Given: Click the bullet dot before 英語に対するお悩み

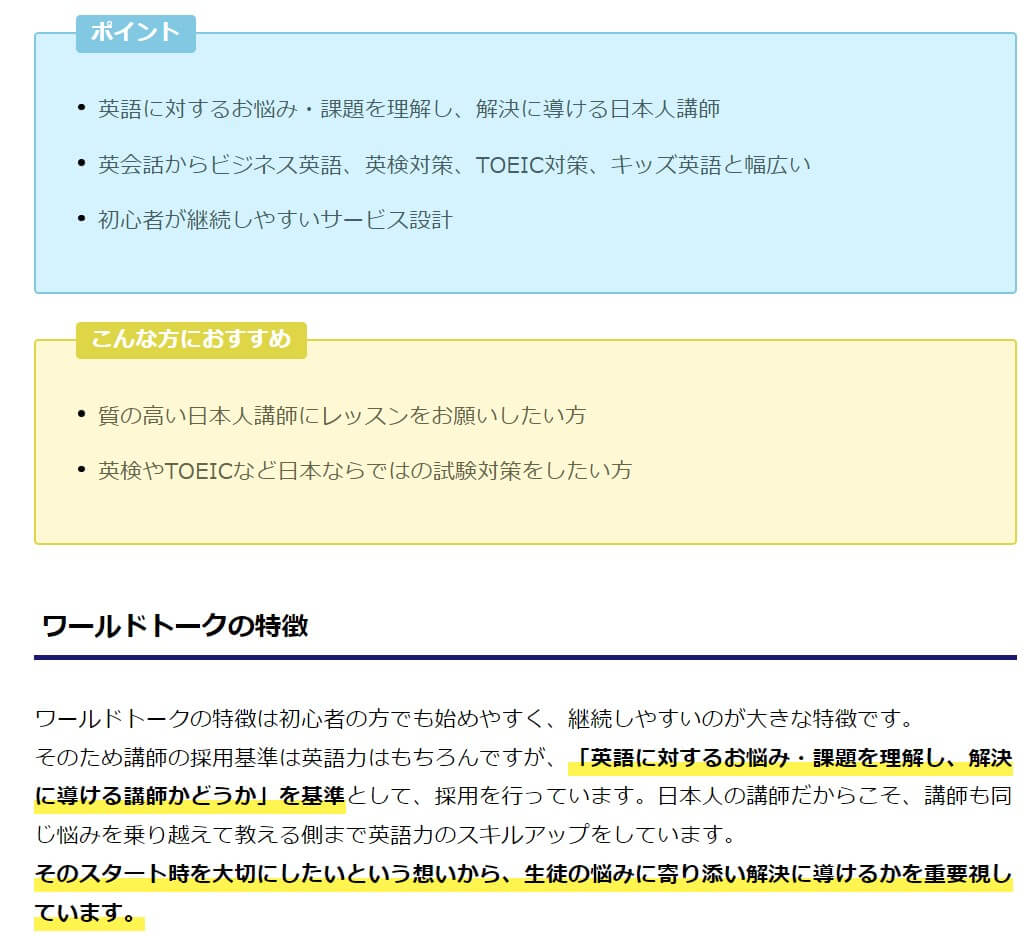Looking at the screenshot, I should (x=82, y=107).
